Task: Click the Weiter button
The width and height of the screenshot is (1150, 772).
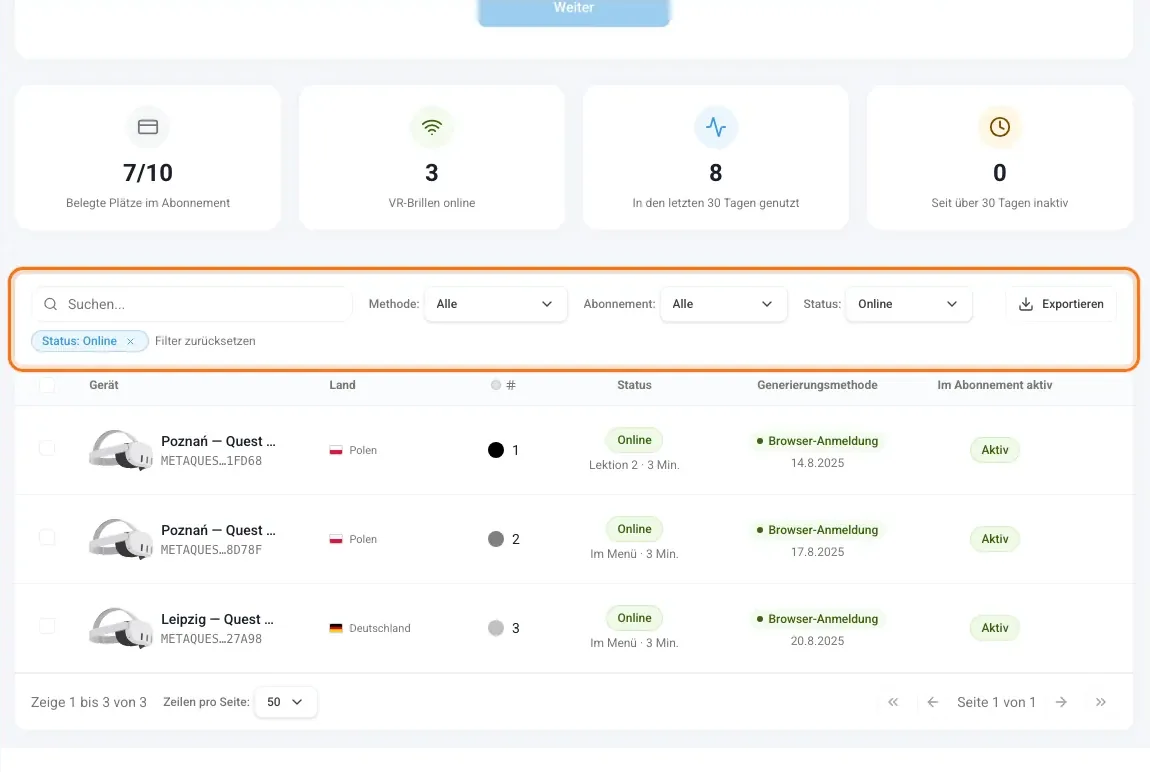Action: click(x=574, y=9)
